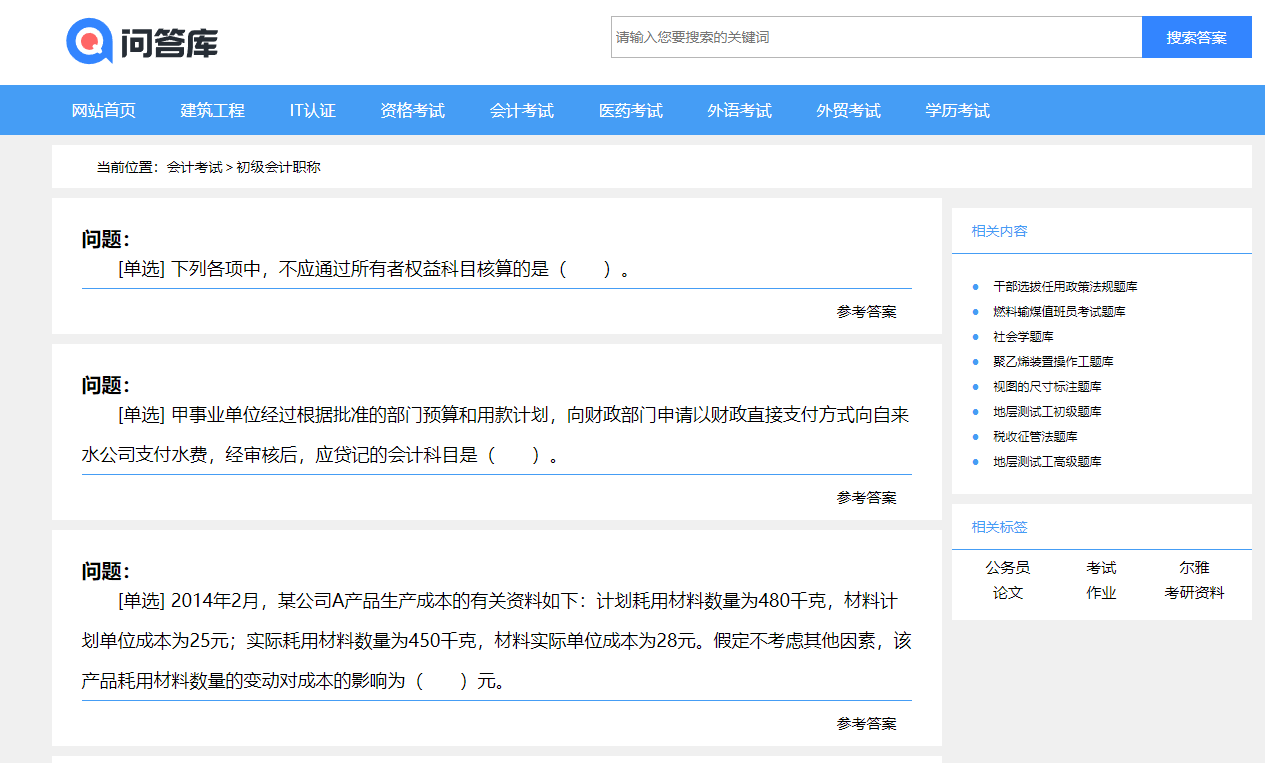Select the 论文 tag
The height and width of the screenshot is (763, 1265).
click(1008, 592)
